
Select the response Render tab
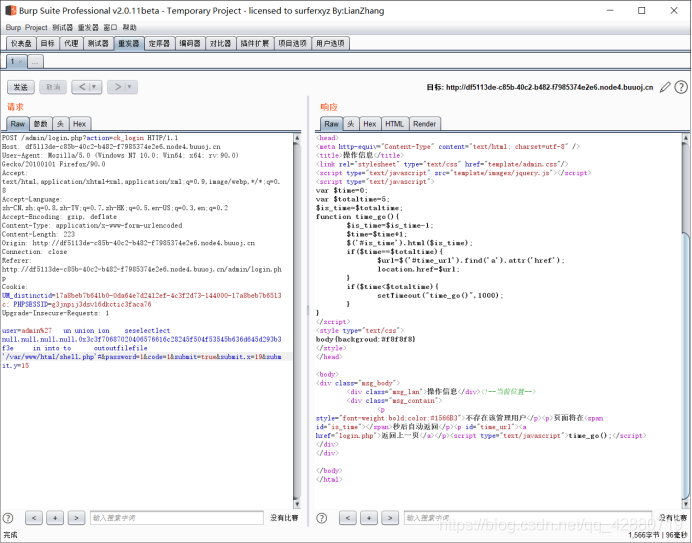click(425, 124)
